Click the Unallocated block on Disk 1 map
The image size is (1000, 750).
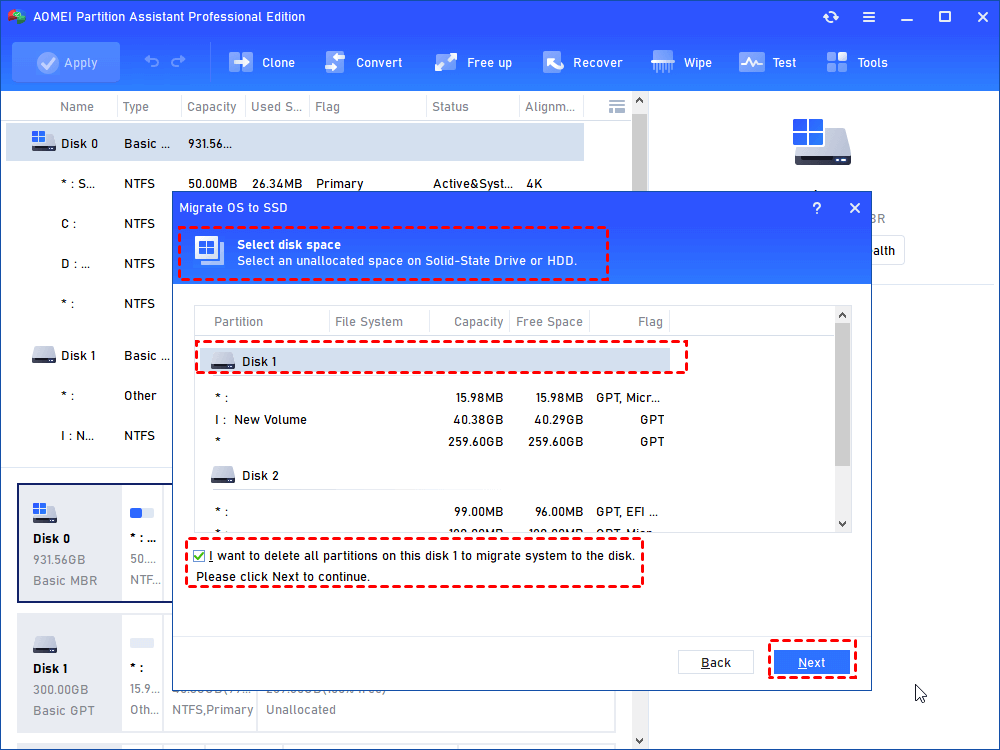[x=436, y=709]
